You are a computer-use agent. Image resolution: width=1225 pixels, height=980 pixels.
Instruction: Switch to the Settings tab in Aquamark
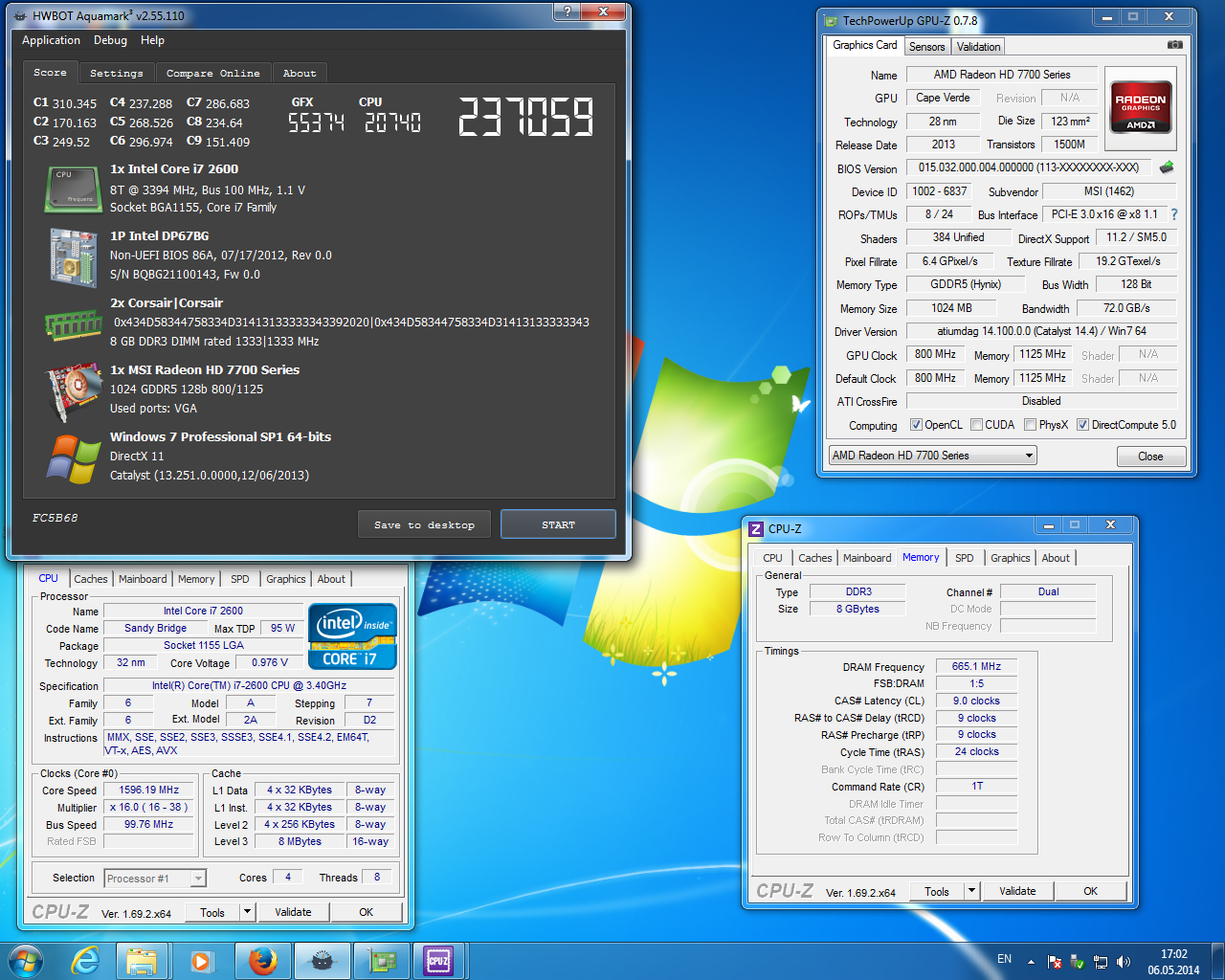pos(117,74)
